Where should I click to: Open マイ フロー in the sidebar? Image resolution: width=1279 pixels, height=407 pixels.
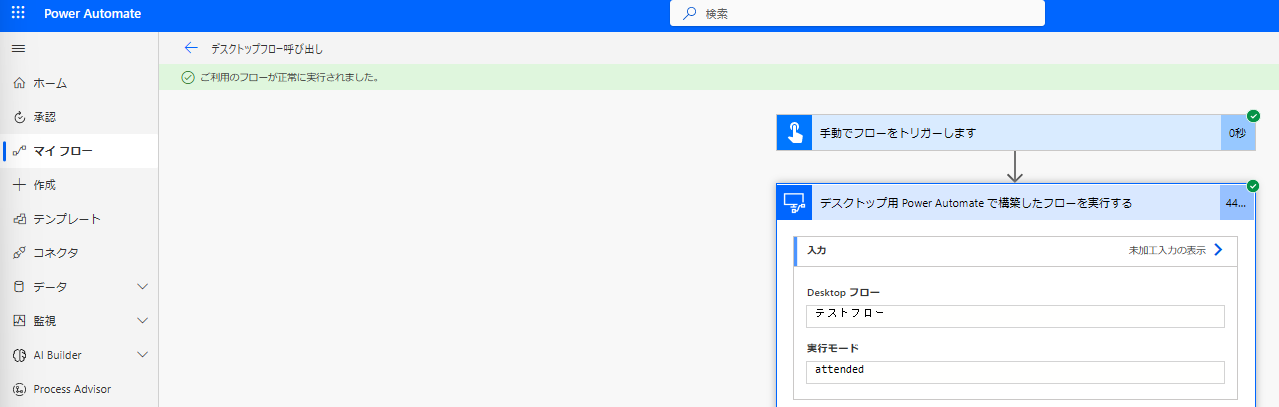pyautogui.click(x=62, y=151)
